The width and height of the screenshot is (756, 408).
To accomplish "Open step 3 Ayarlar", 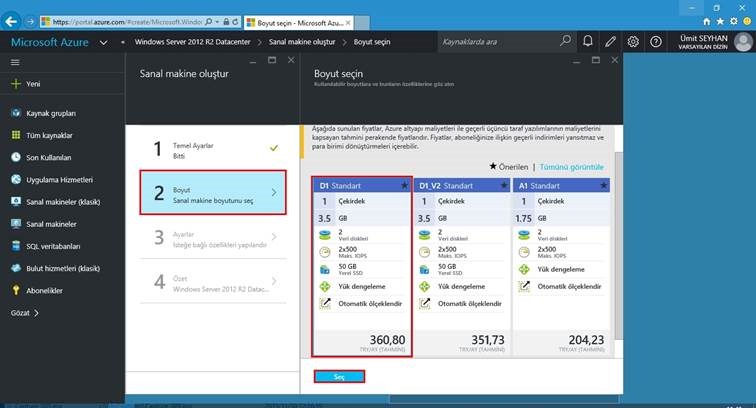I will coord(213,237).
